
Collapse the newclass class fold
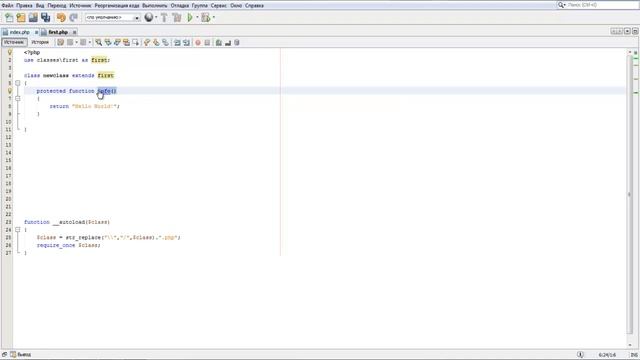point(18,83)
